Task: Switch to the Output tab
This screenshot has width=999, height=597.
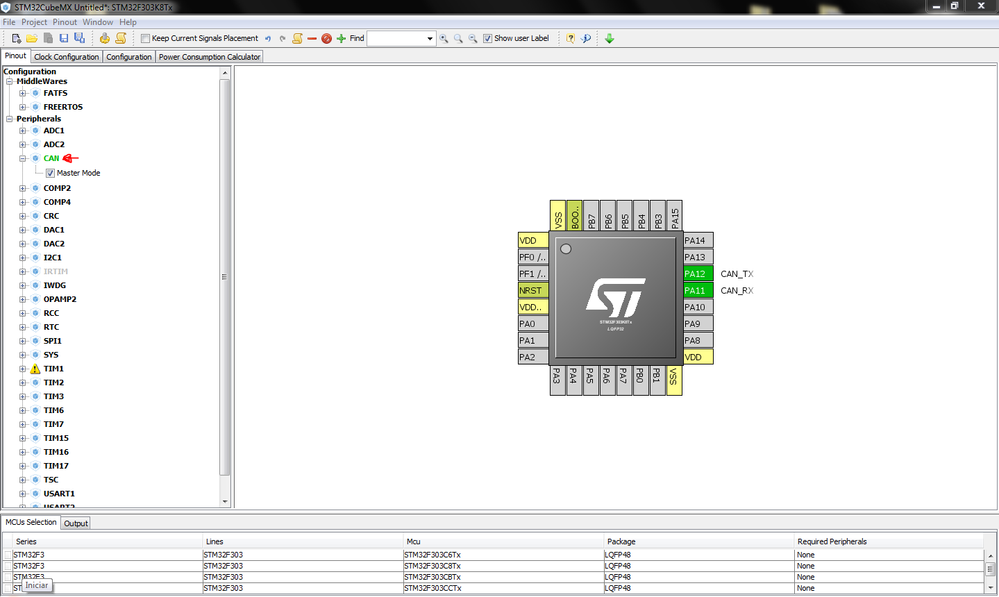Action: coord(76,523)
